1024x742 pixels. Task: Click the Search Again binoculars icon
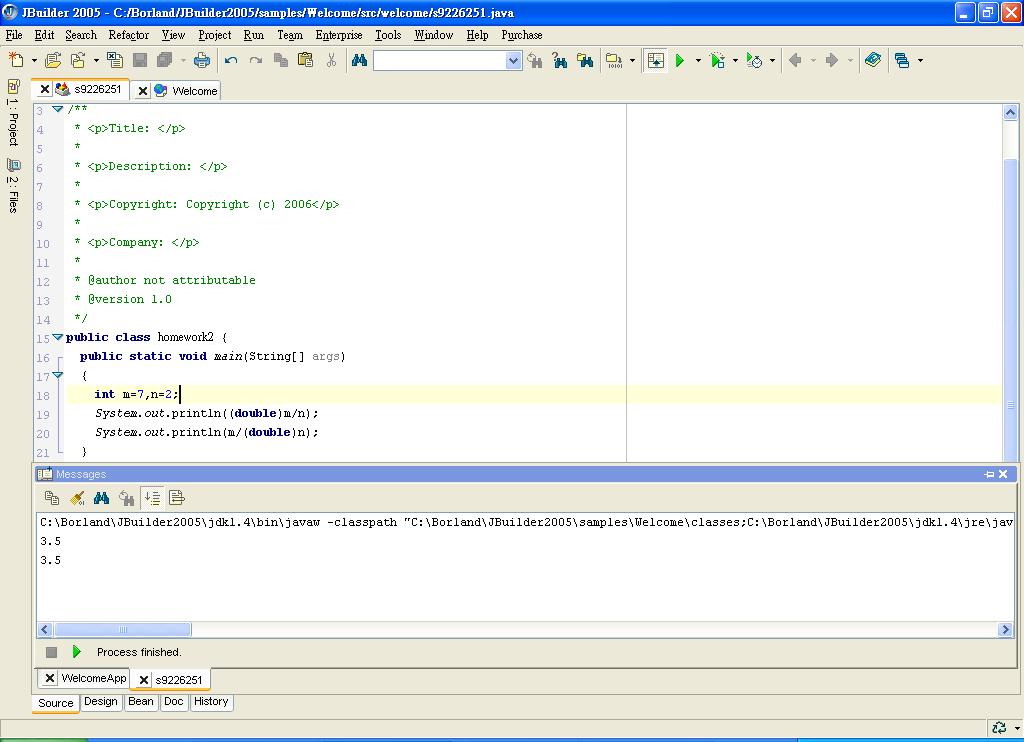click(x=535, y=61)
